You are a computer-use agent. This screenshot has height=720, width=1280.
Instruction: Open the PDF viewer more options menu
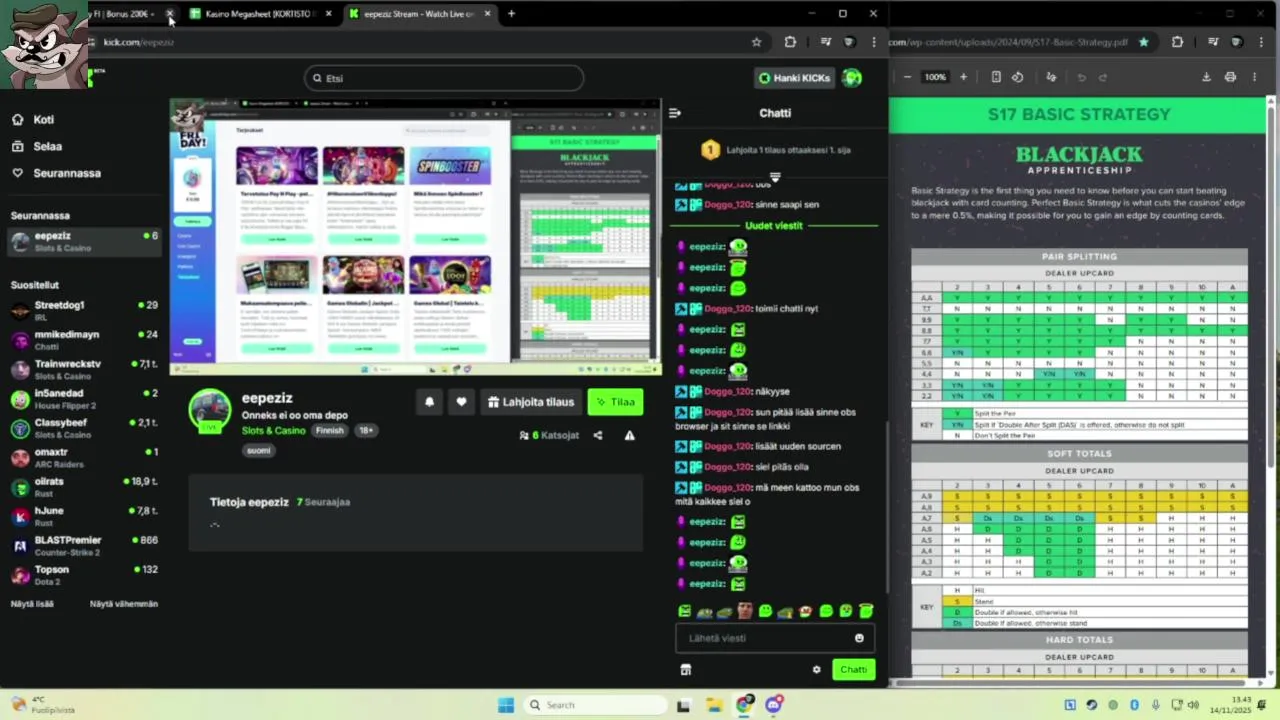click(1254, 77)
